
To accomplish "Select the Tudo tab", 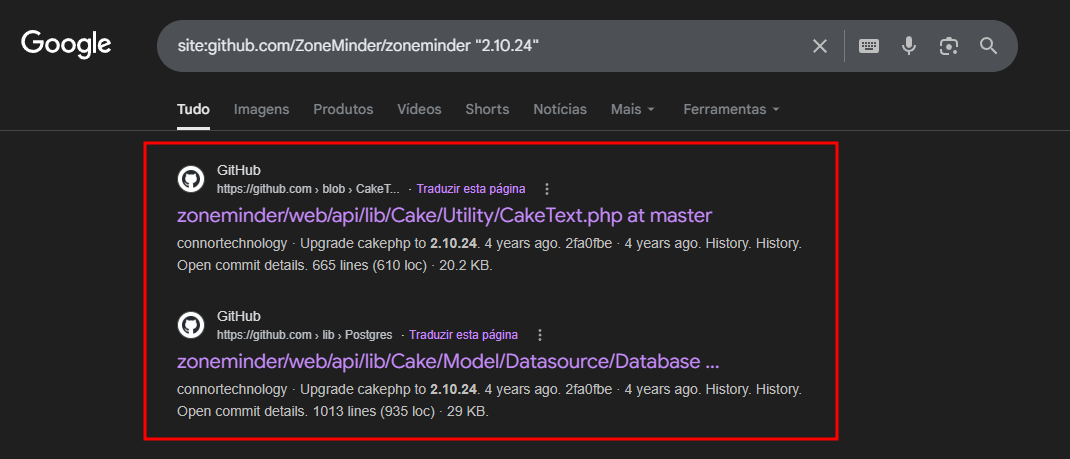I will tap(193, 109).
